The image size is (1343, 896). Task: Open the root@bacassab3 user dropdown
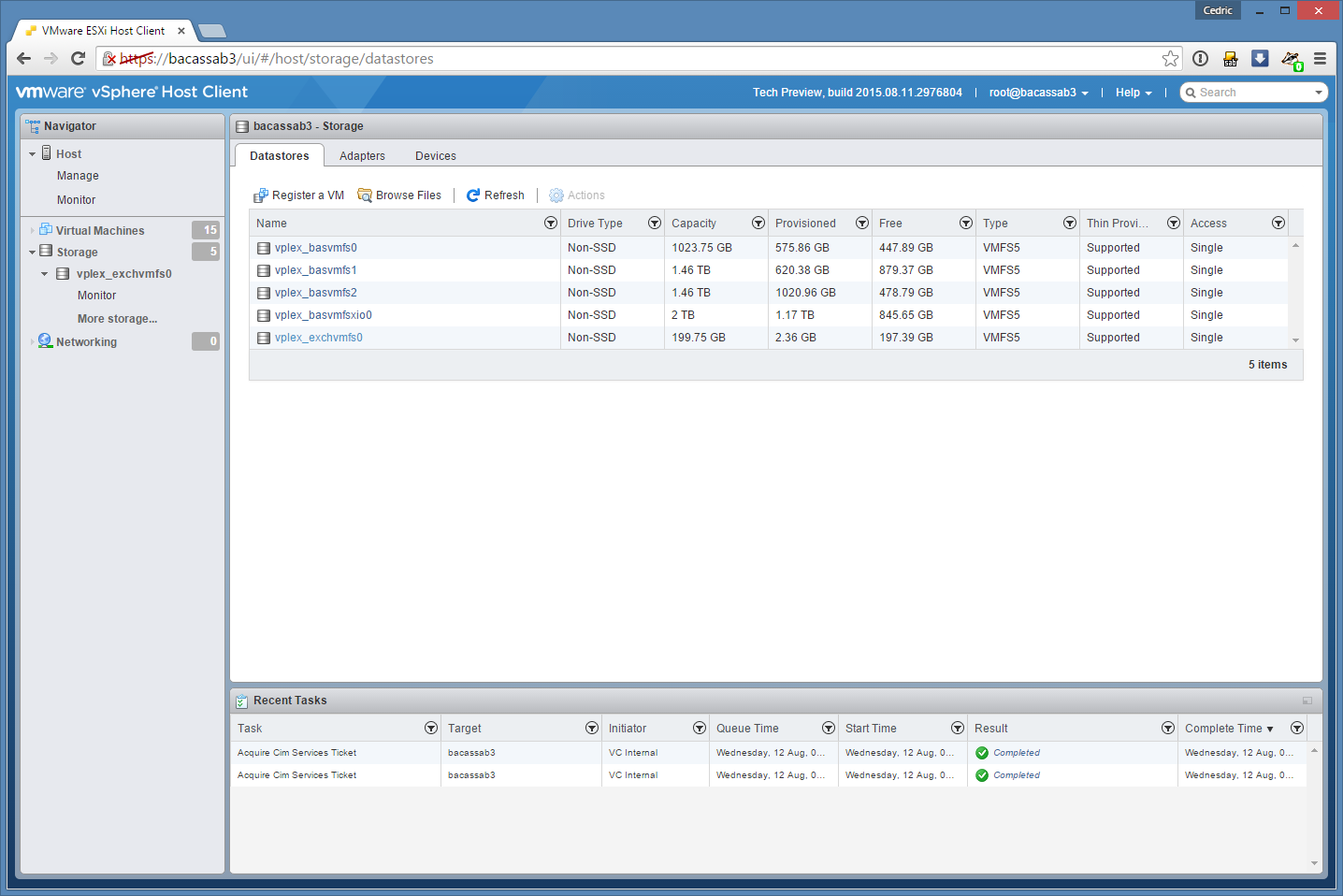click(x=1038, y=93)
